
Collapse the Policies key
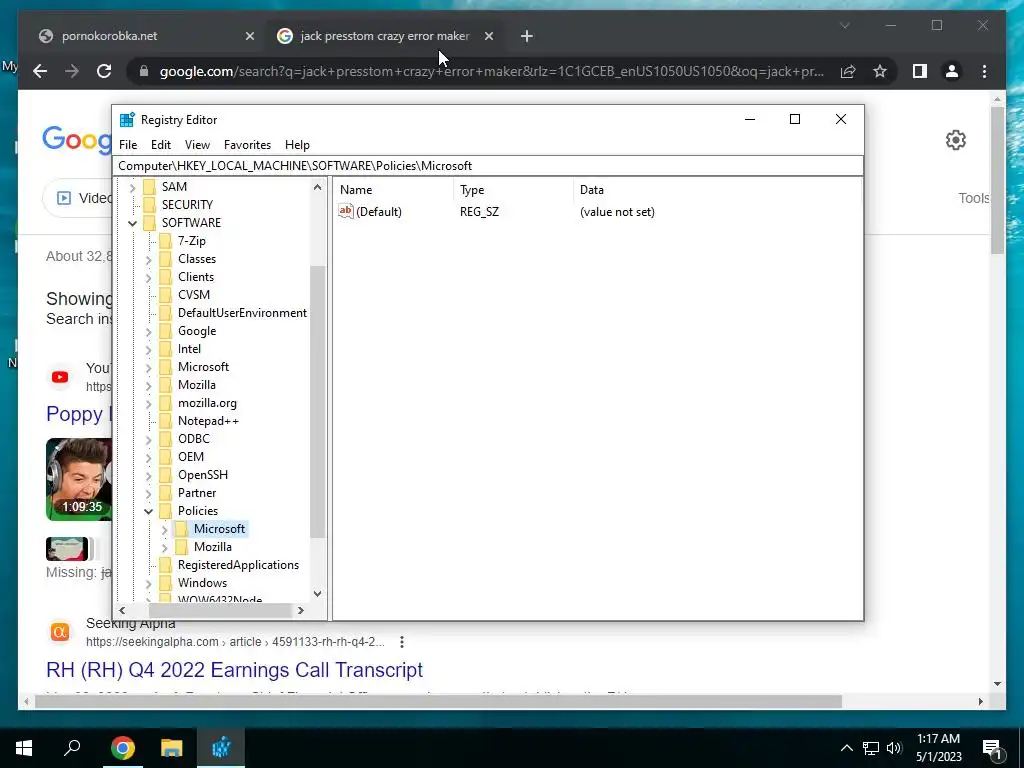tap(148, 511)
